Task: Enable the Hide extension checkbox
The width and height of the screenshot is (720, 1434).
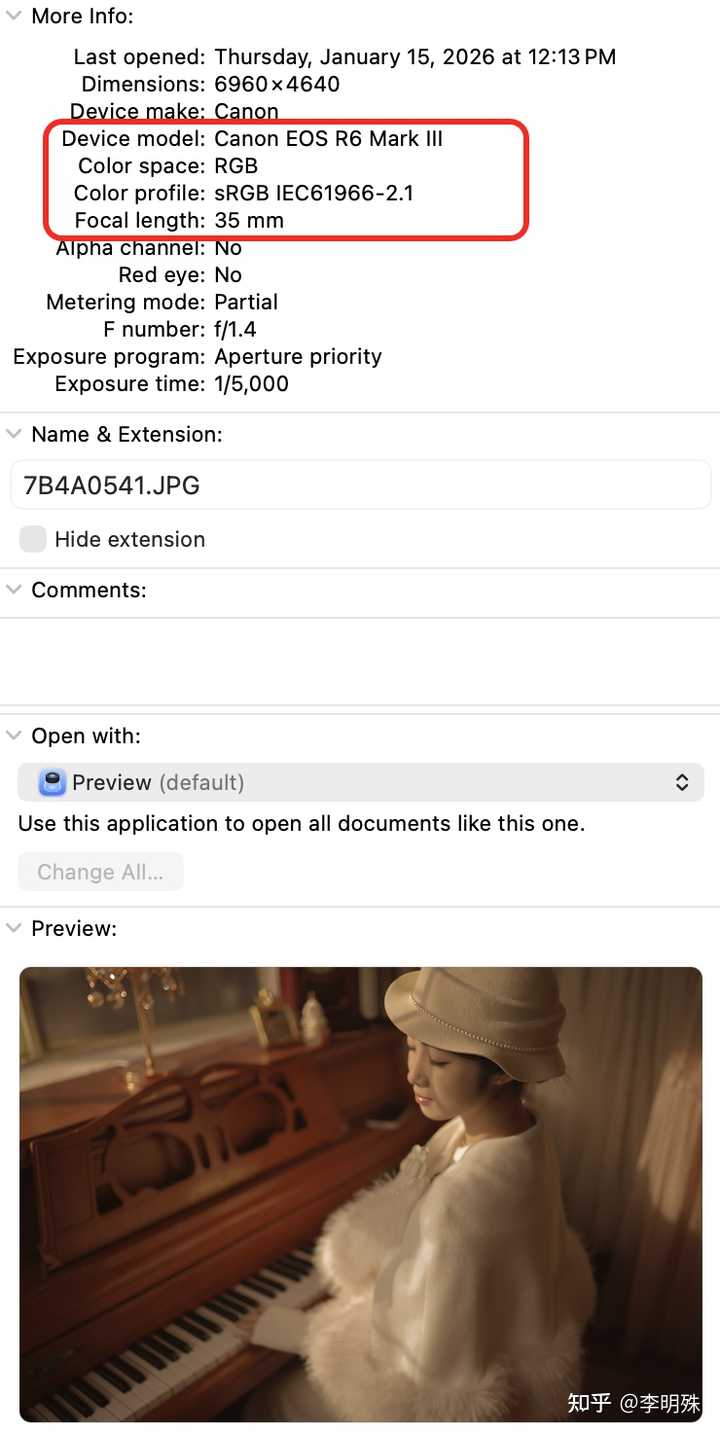Action: 33,539
